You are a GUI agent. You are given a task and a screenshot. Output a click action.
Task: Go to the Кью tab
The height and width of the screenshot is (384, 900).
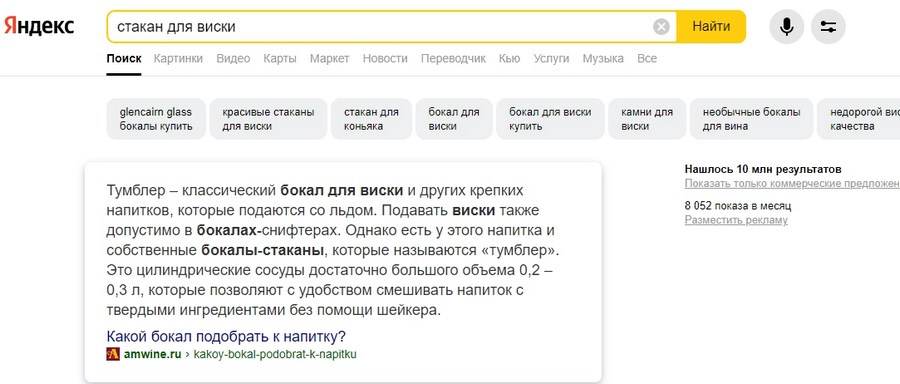point(509,59)
